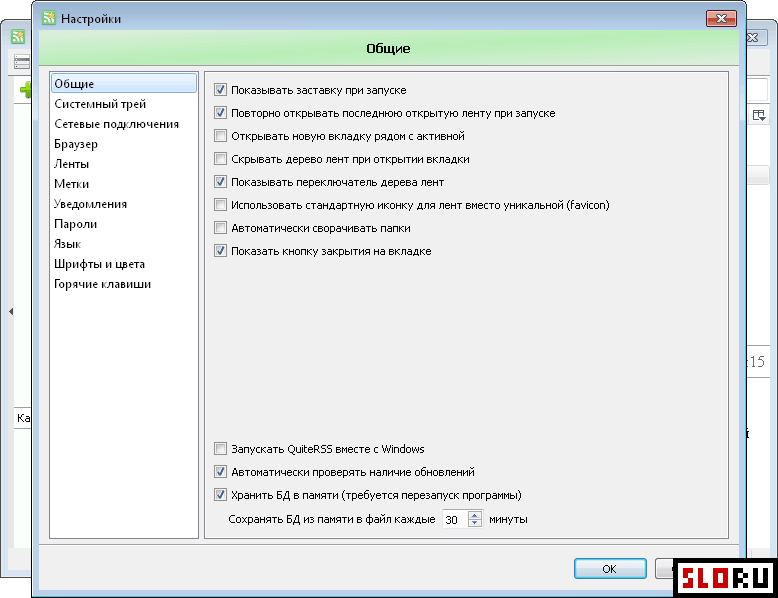Screen dimensions: 778x598
Task: Enable Скрывать дерево лент при открытии вкладки
Action: coord(220,159)
